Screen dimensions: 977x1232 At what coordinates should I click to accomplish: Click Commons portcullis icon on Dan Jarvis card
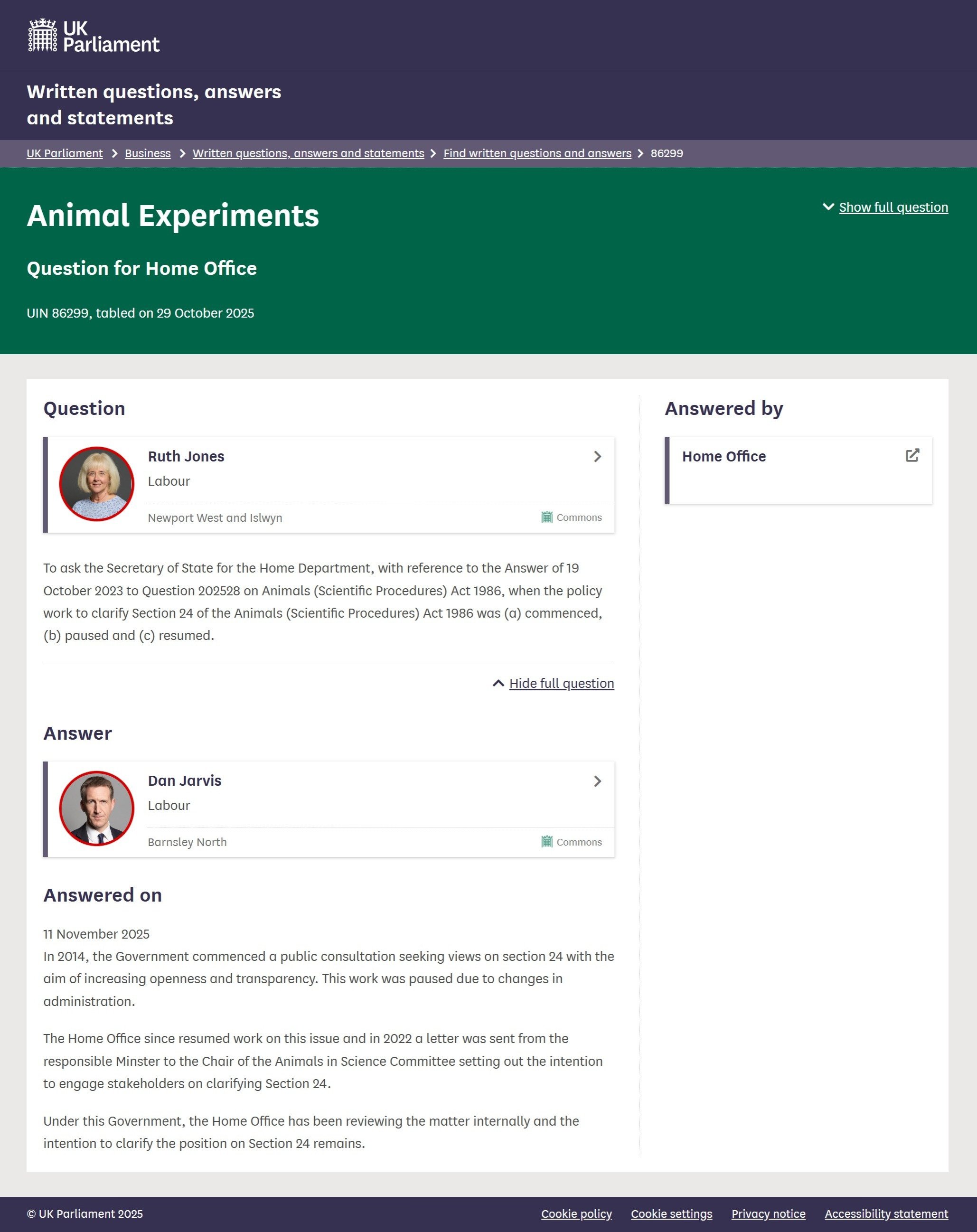pyautogui.click(x=547, y=842)
